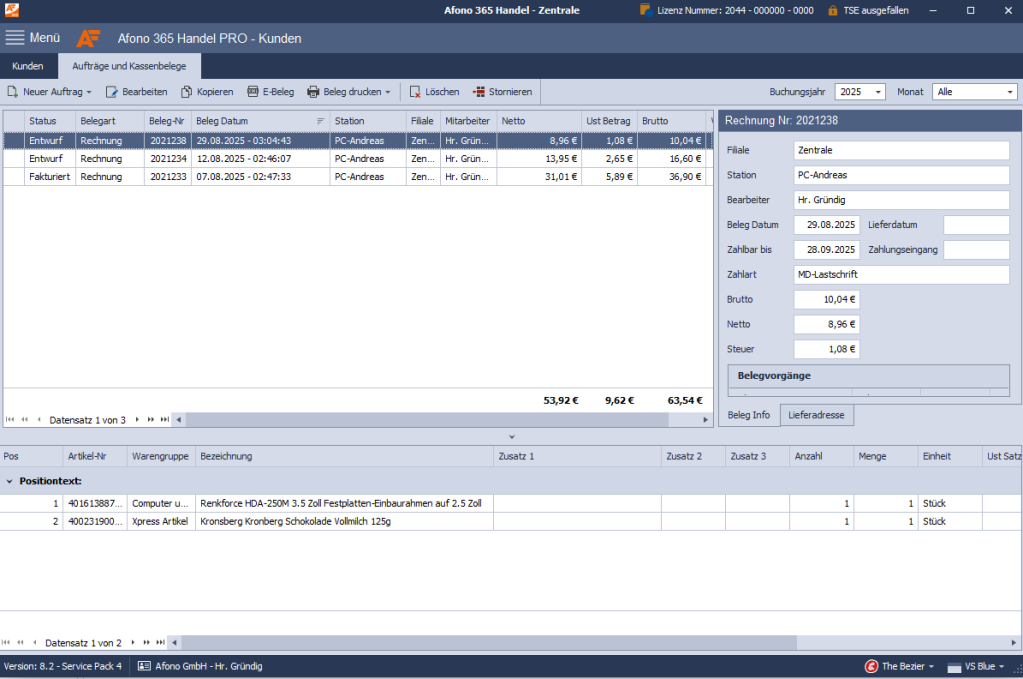
Task: Click the orders table horizontal scrollbar
Action: pos(440,420)
